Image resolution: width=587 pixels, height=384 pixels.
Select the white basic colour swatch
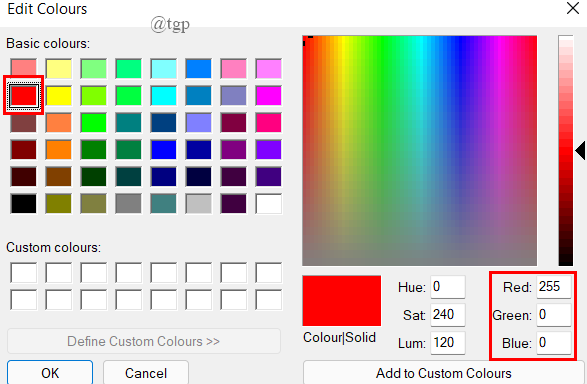(269, 204)
